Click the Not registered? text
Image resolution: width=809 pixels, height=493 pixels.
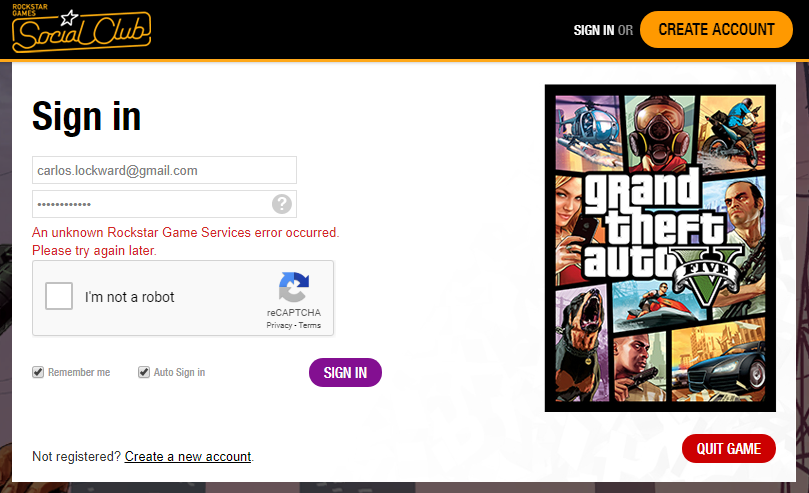coord(76,456)
